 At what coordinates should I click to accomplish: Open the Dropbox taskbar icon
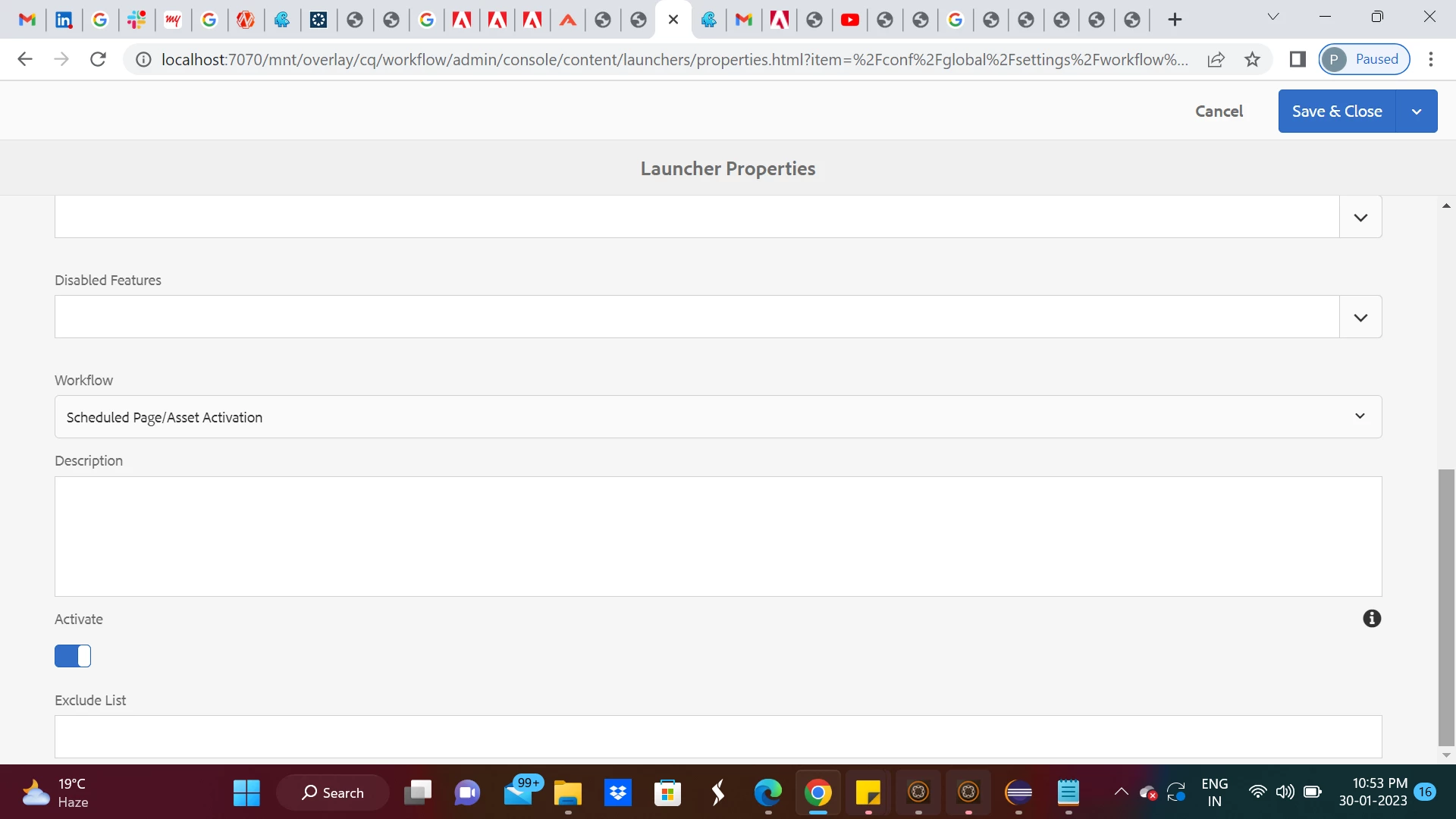click(x=618, y=792)
